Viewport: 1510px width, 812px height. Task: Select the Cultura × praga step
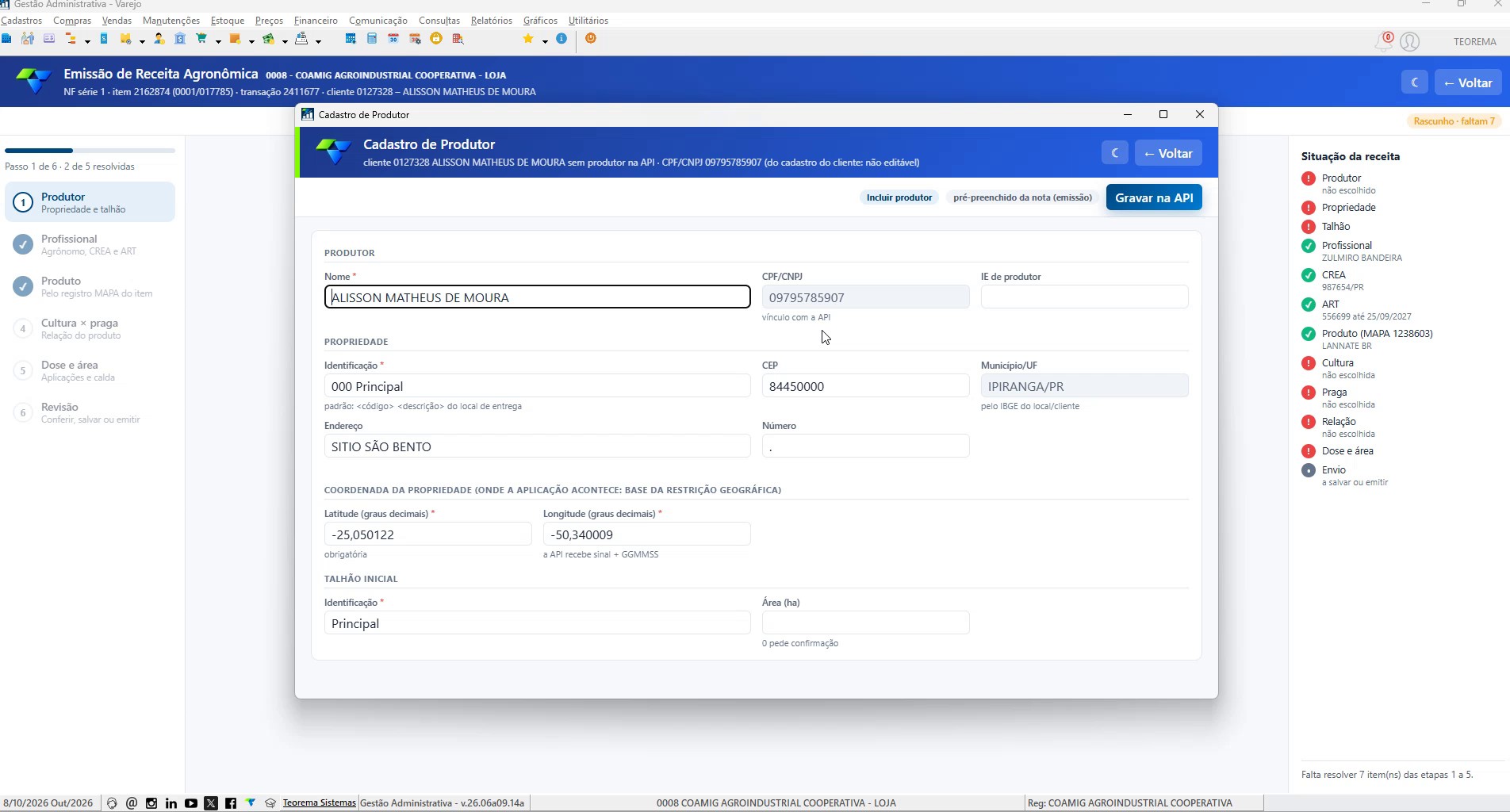pos(90,328)
